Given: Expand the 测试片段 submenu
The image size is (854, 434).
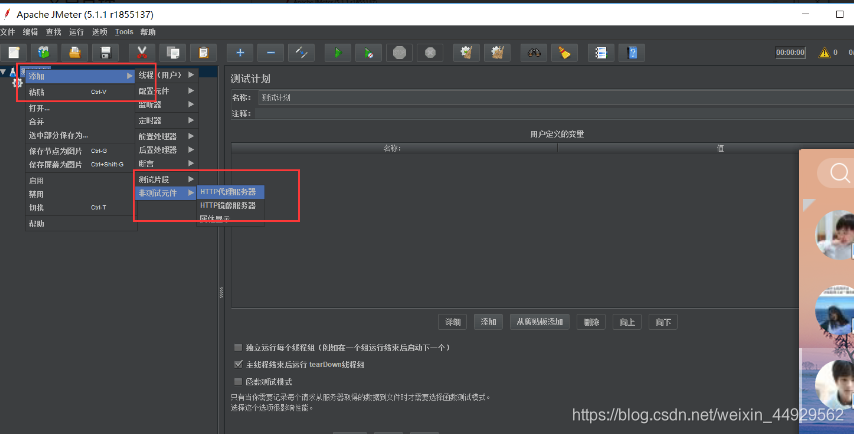Looking at the screenshot, I should [x=166, y=179].
